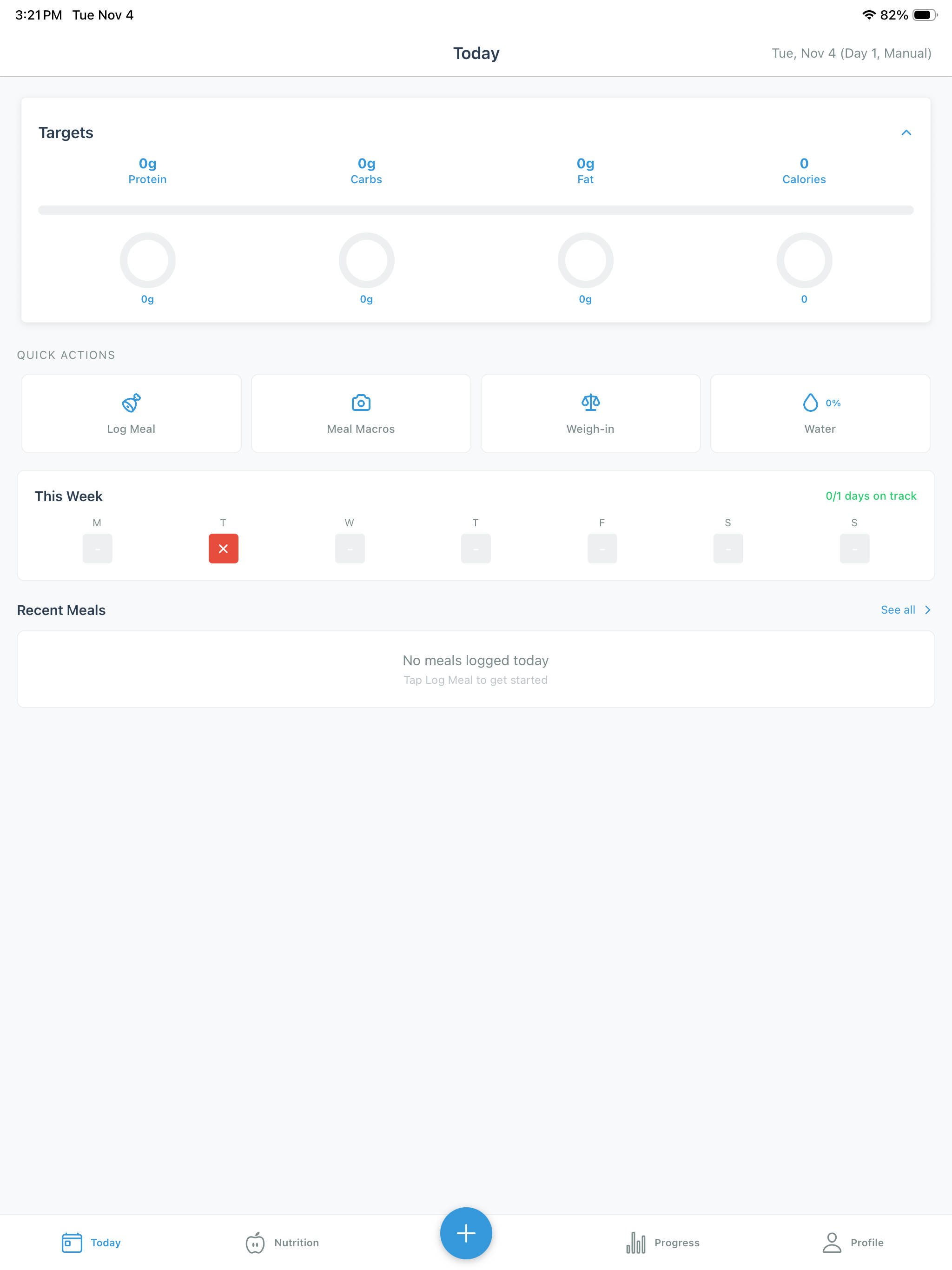The width and height of the screenshot is (952, 1270).
Task: Tap the Fat progress ring
Action: click(x=585, y=260)
